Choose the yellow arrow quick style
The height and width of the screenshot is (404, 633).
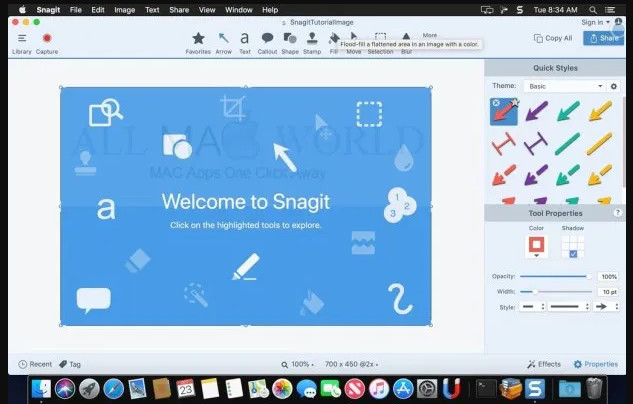600,111
